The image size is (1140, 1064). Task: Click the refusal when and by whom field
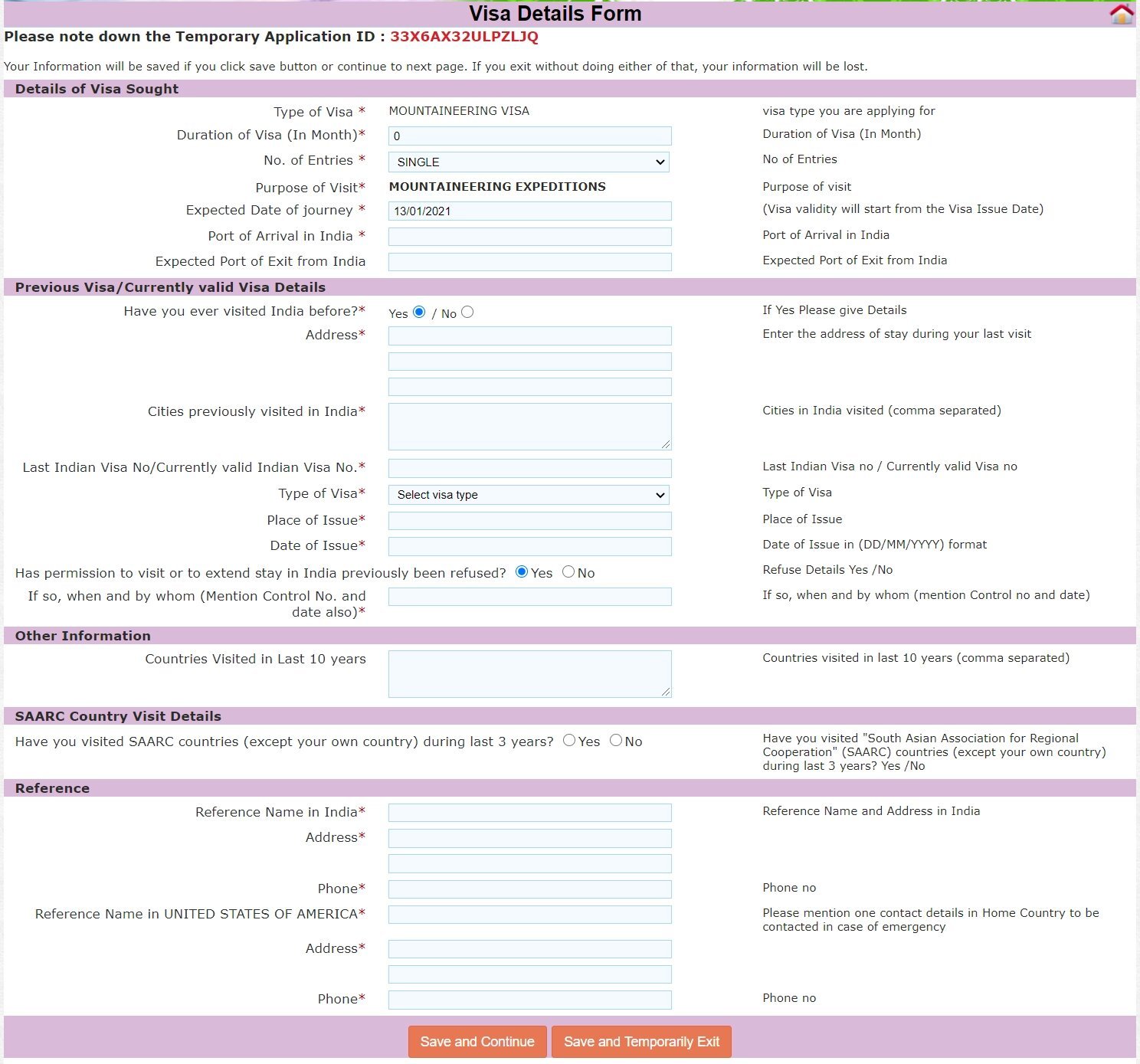pos(530,597)
